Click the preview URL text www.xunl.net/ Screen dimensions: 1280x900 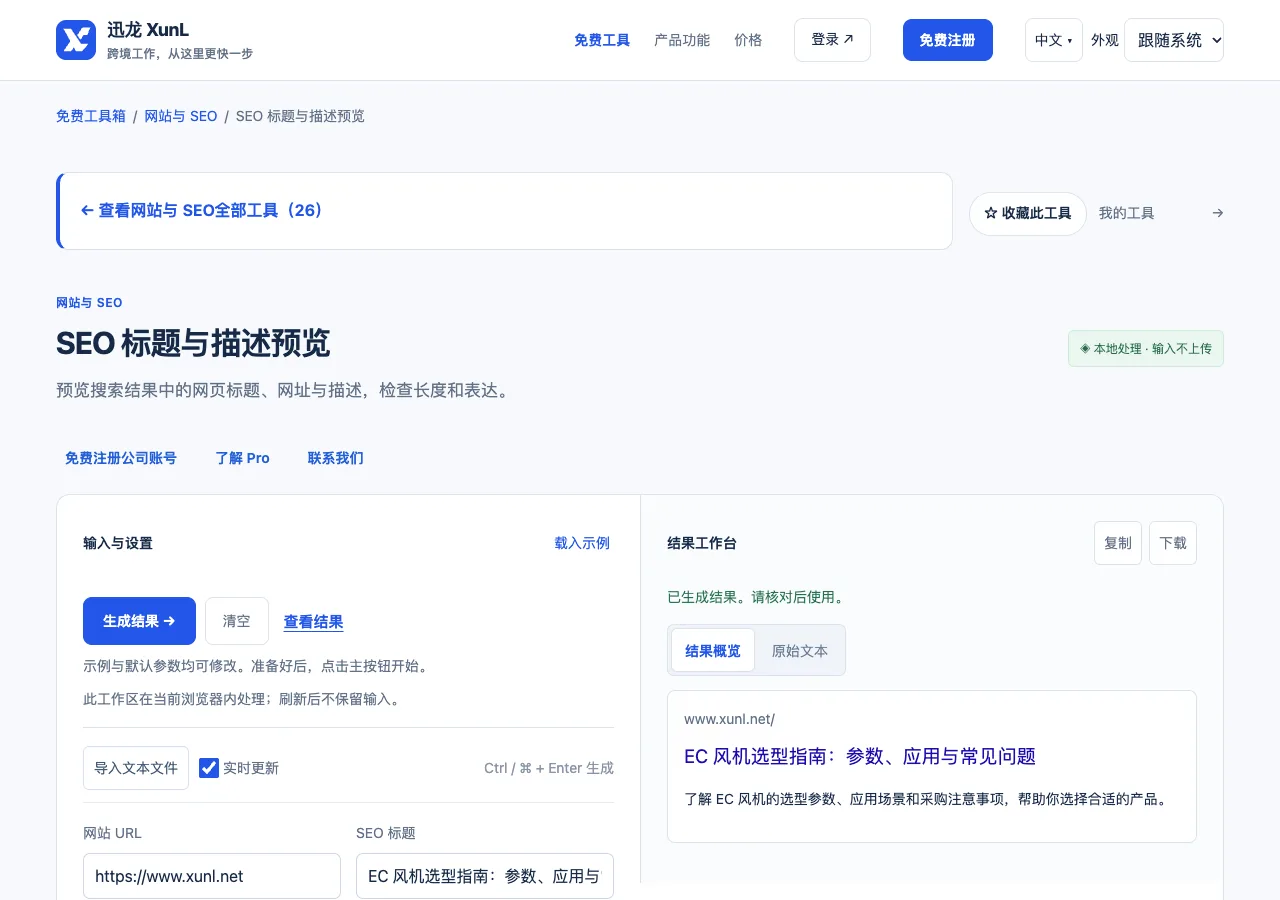(729, 719)
